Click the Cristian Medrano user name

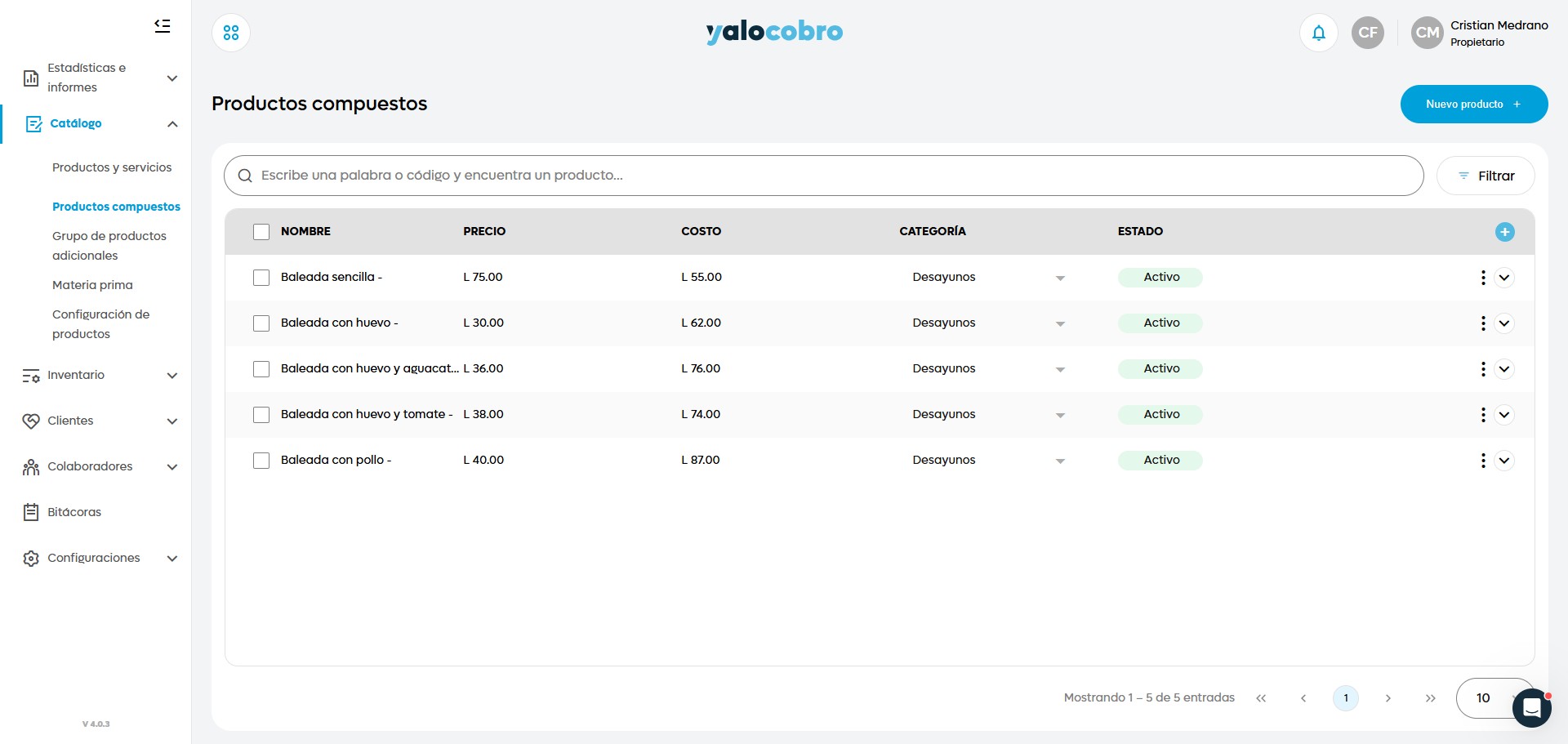(x=1499, y=25)
